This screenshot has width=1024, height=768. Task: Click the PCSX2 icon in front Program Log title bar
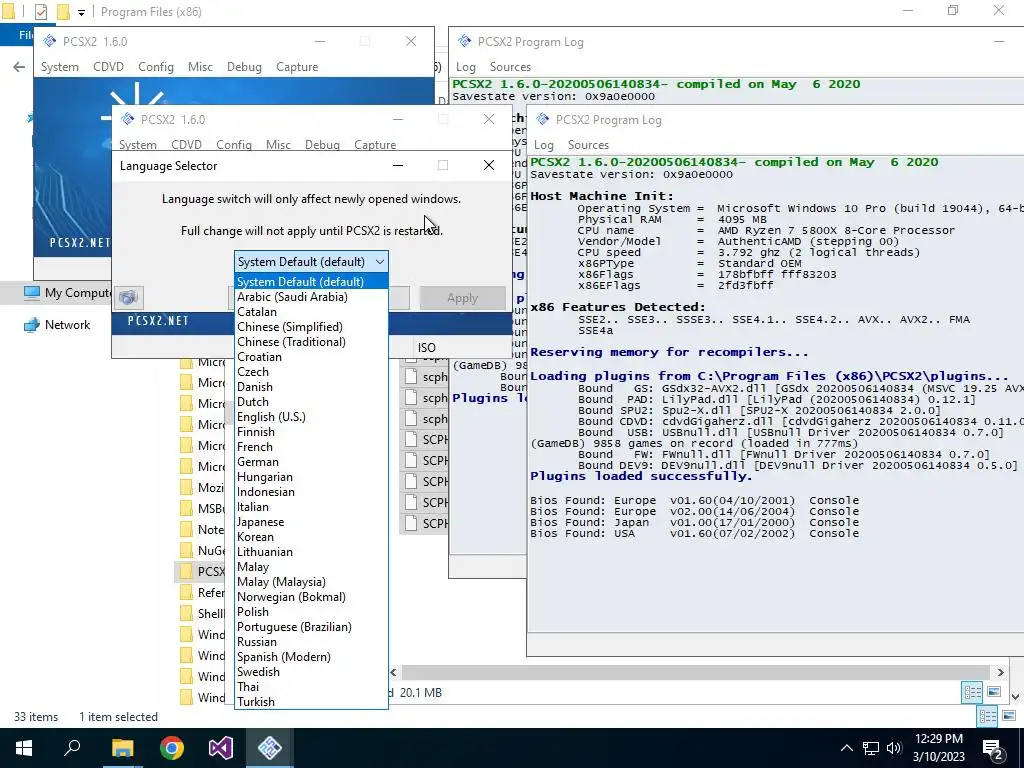coord(542,120)
